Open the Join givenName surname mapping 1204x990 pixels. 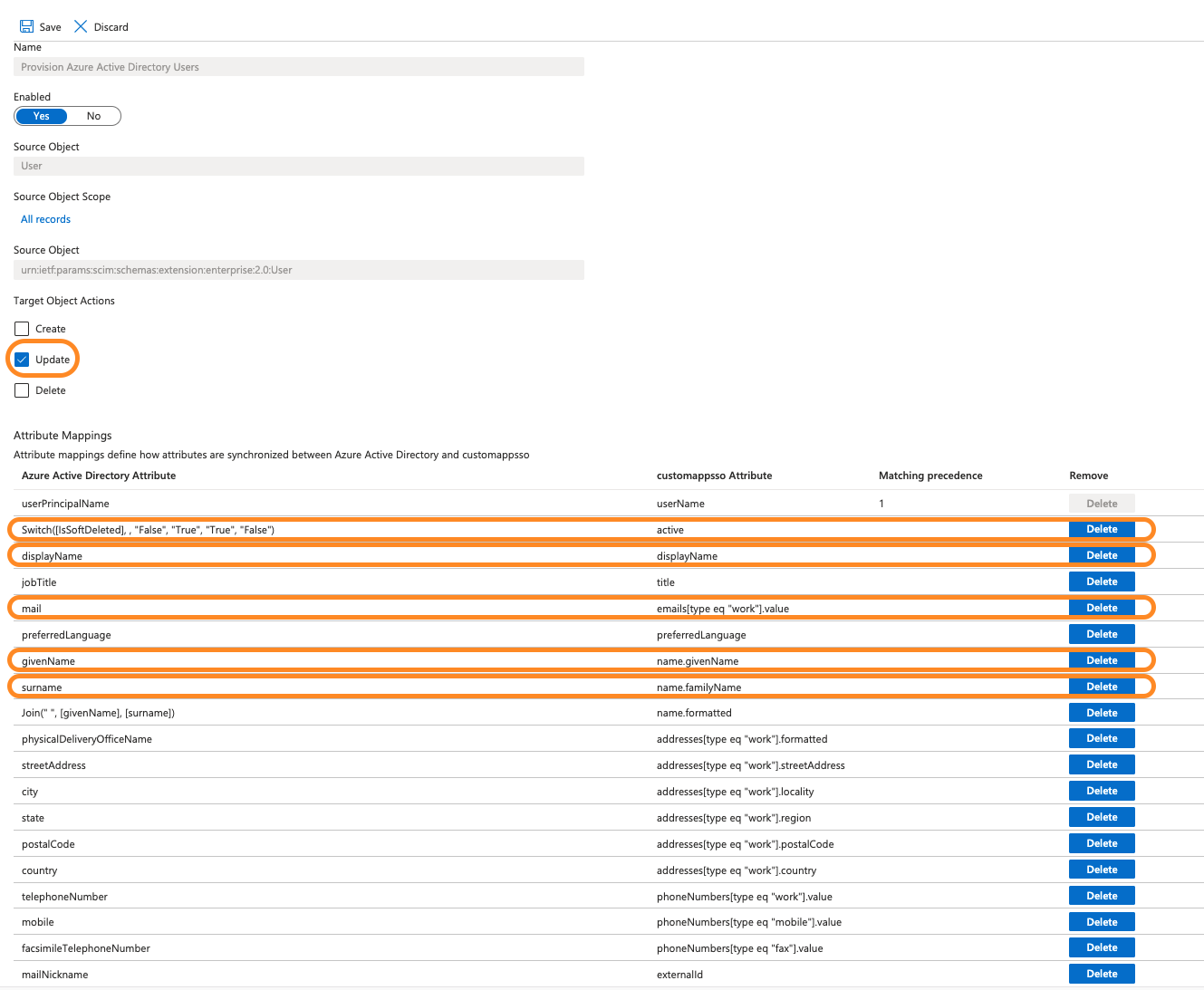point(98,713)
